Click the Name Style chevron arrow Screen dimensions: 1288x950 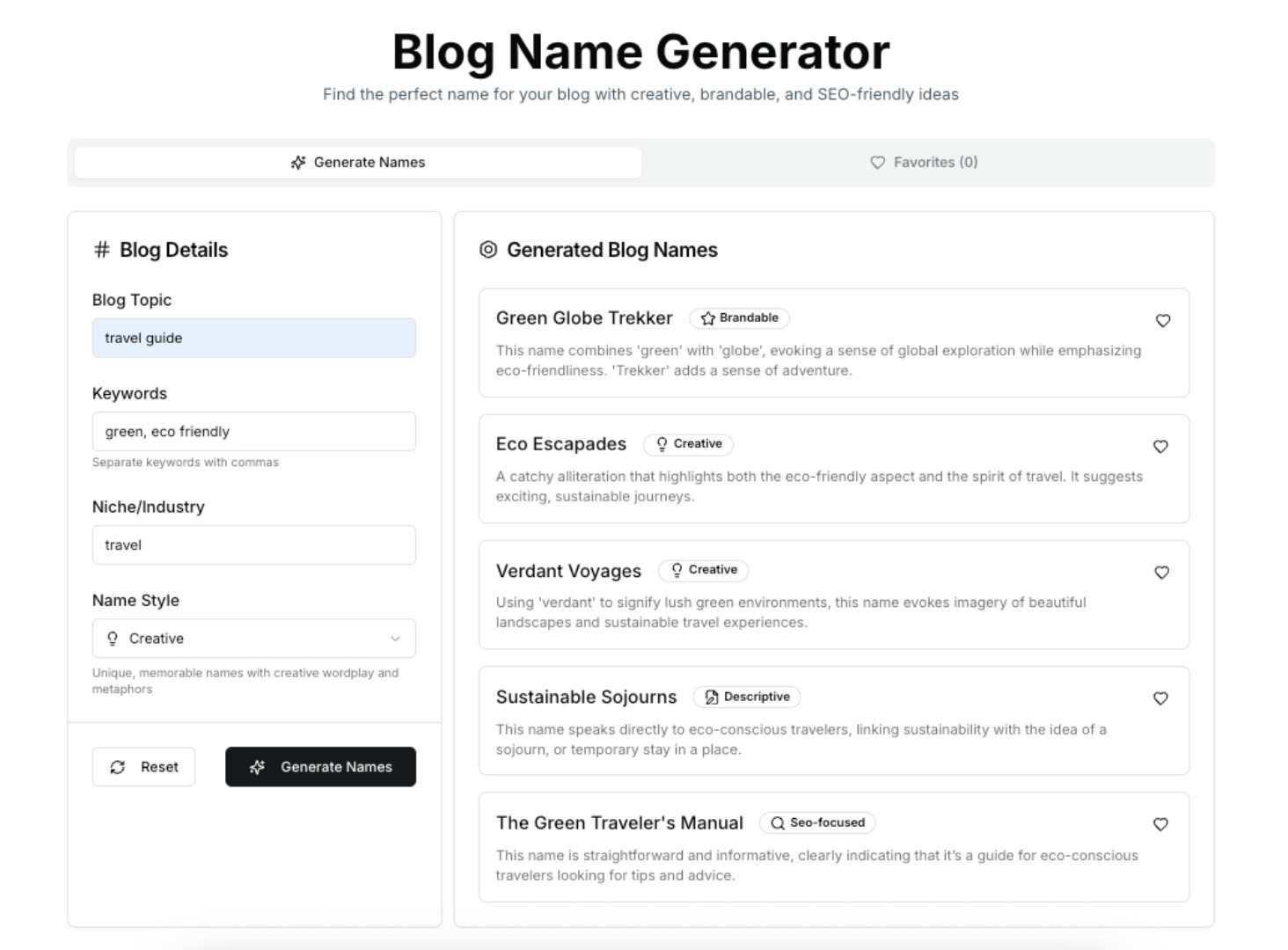click(395, 639)
